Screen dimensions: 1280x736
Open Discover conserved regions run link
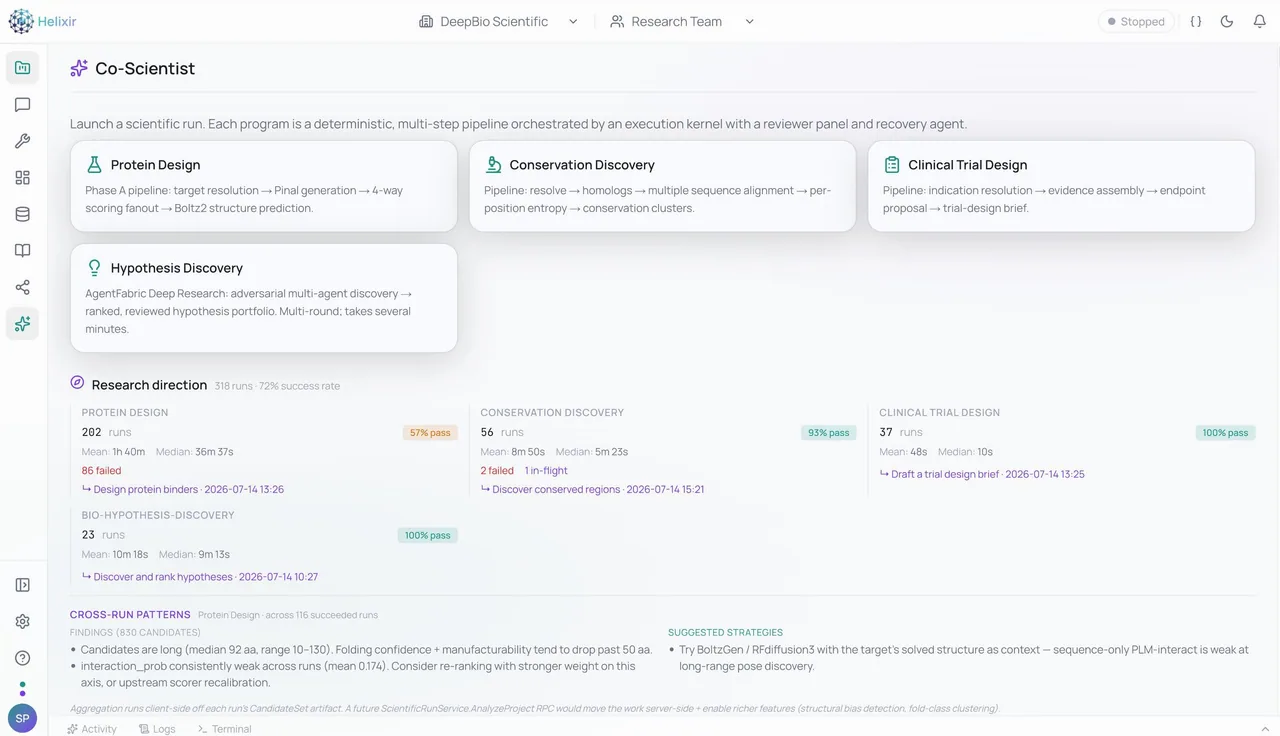(x=592, y=489)
